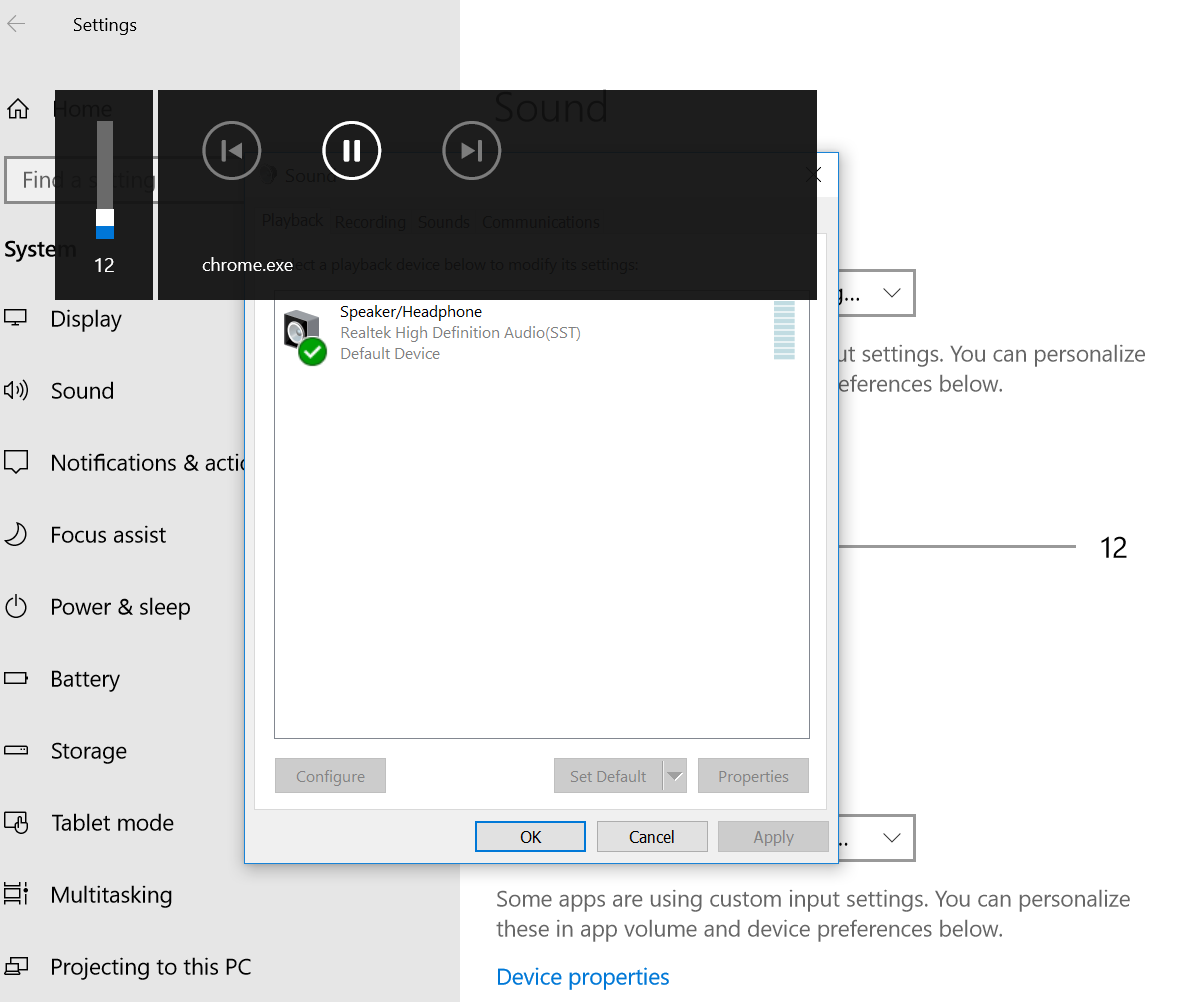1178x1002 pixels.
Task: Open the Device properties link
Action: [583, 976]
